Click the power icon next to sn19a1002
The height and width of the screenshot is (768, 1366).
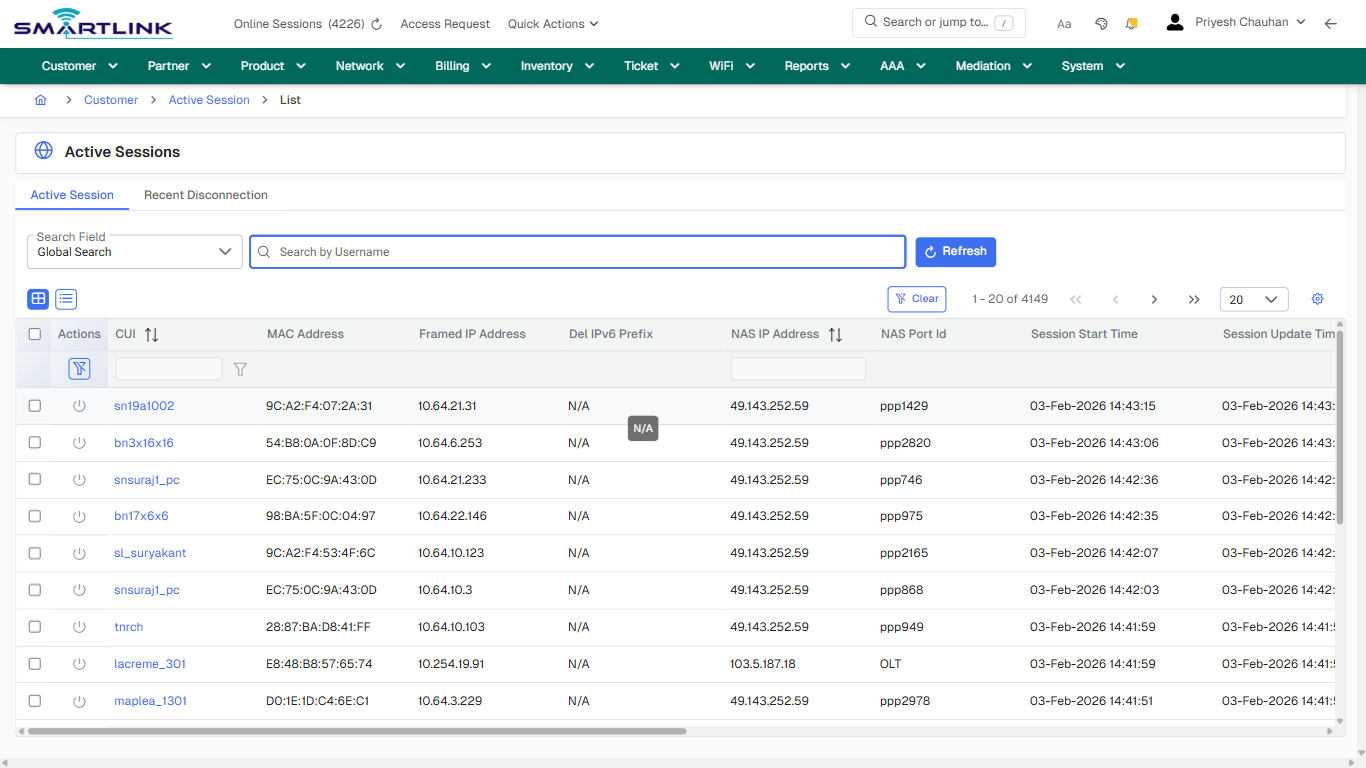point(78,406)
